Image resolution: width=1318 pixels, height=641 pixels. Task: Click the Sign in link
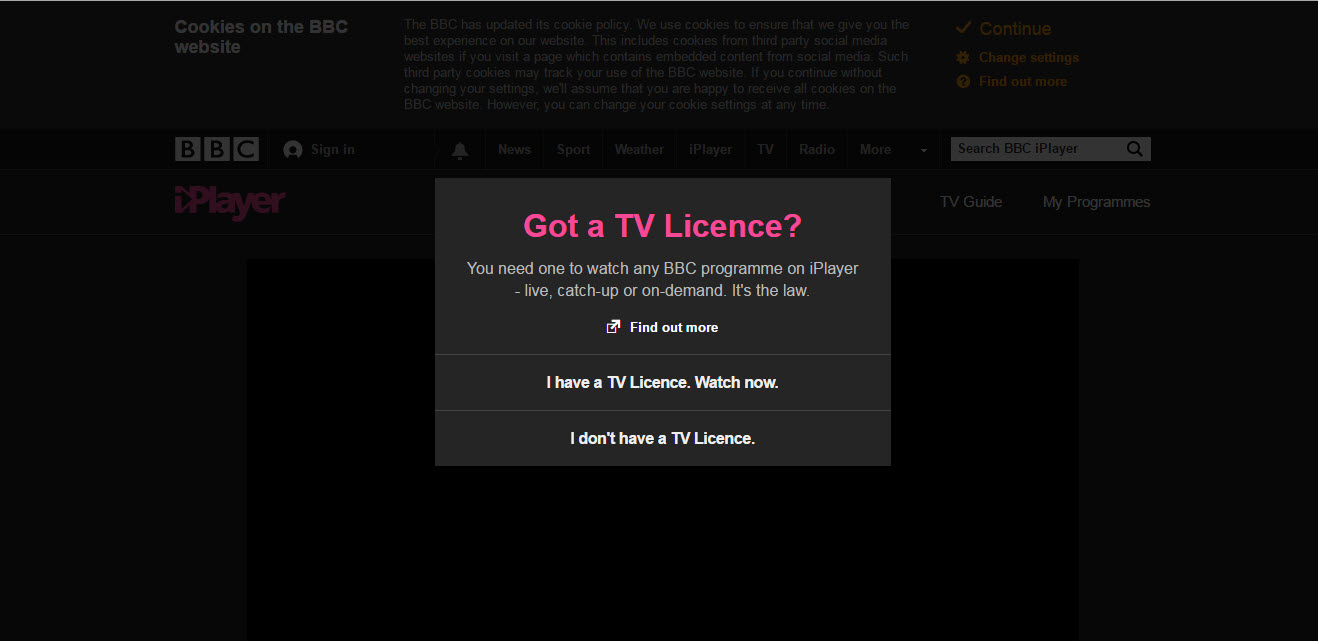(x=332, y=150)
